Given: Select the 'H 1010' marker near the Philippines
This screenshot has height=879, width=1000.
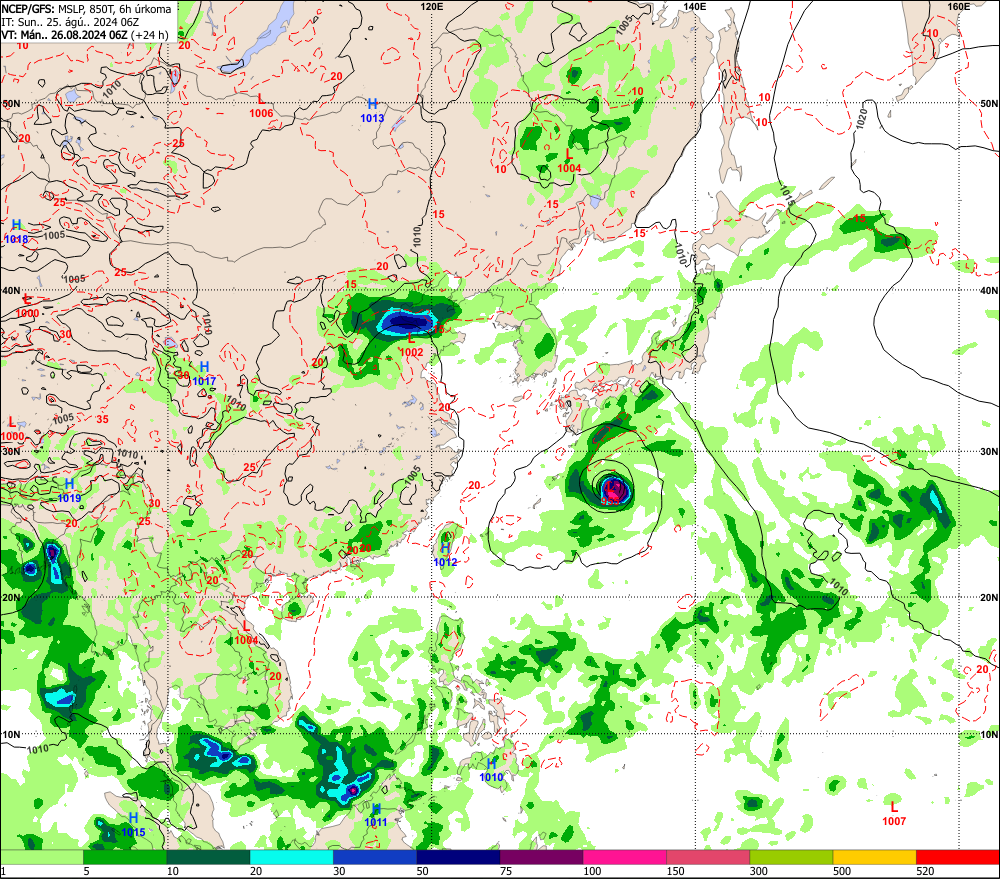Looking at the screenshot, I should (x=491, y=770).
